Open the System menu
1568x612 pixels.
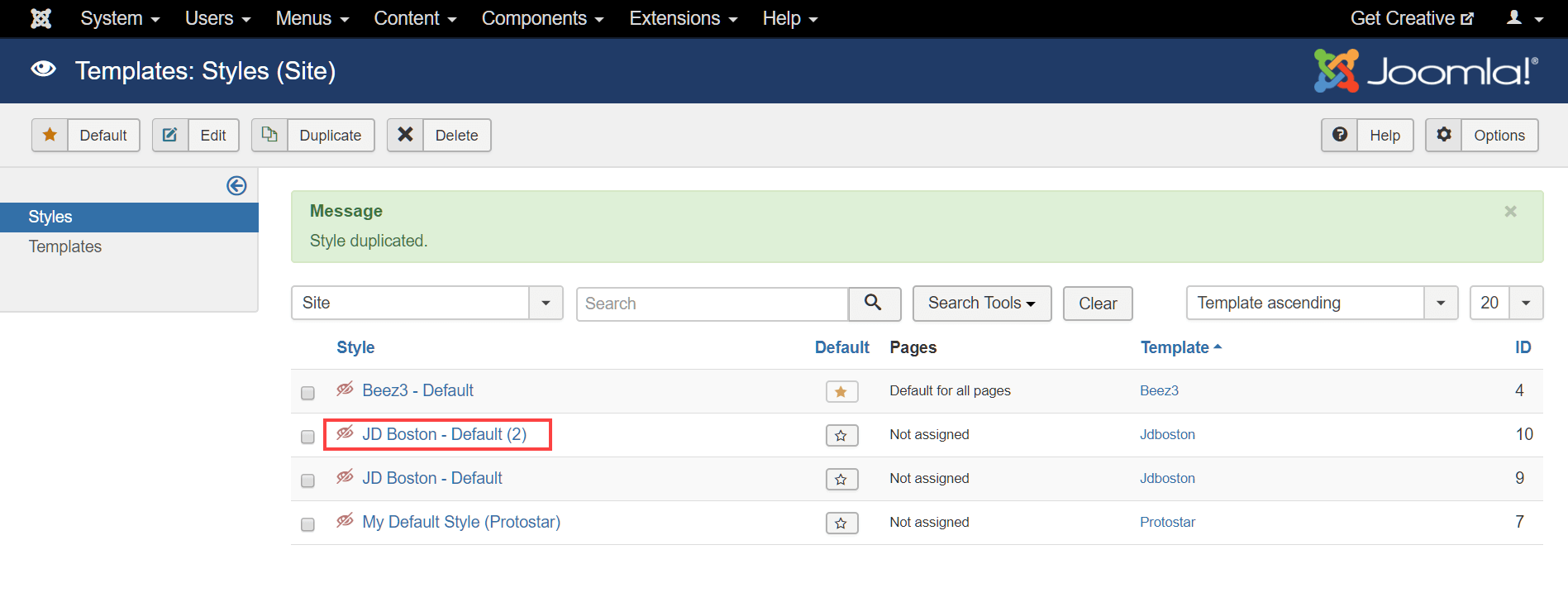[120, 18]
